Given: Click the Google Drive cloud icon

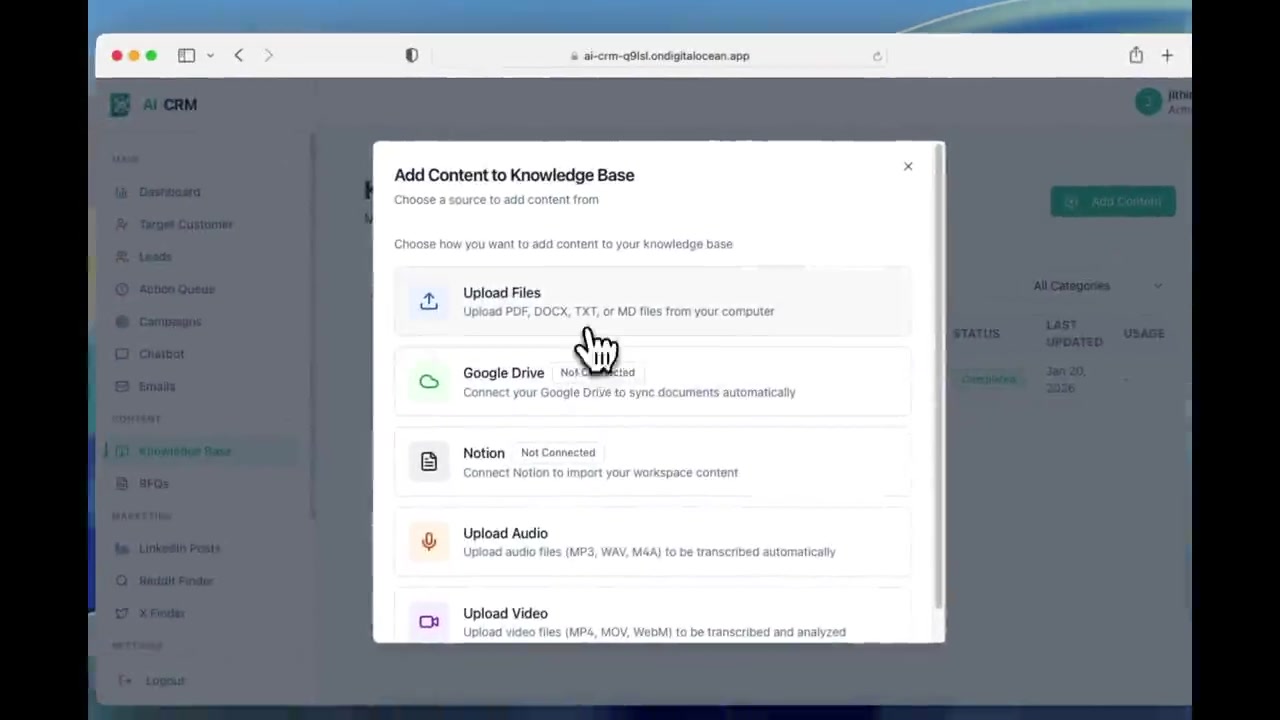Looking at the screenshot, I should [x=429, y=382].
